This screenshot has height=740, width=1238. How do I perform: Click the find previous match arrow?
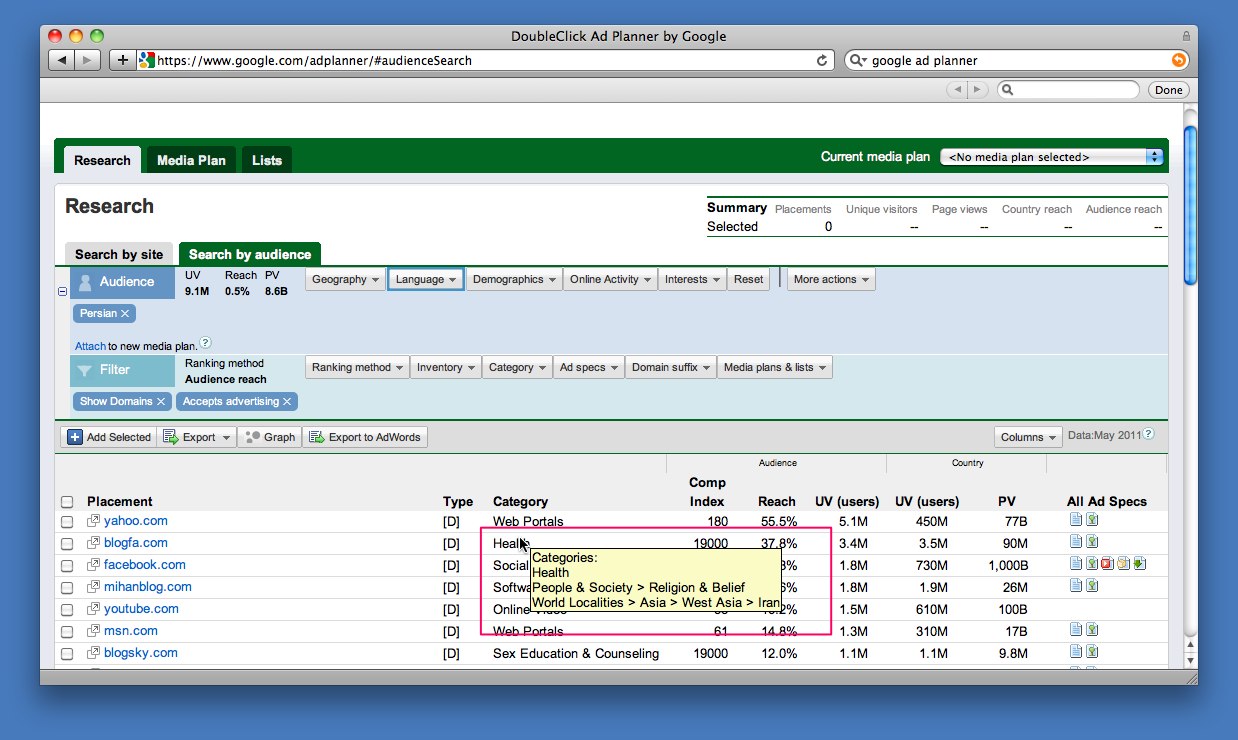pos(957,90)
